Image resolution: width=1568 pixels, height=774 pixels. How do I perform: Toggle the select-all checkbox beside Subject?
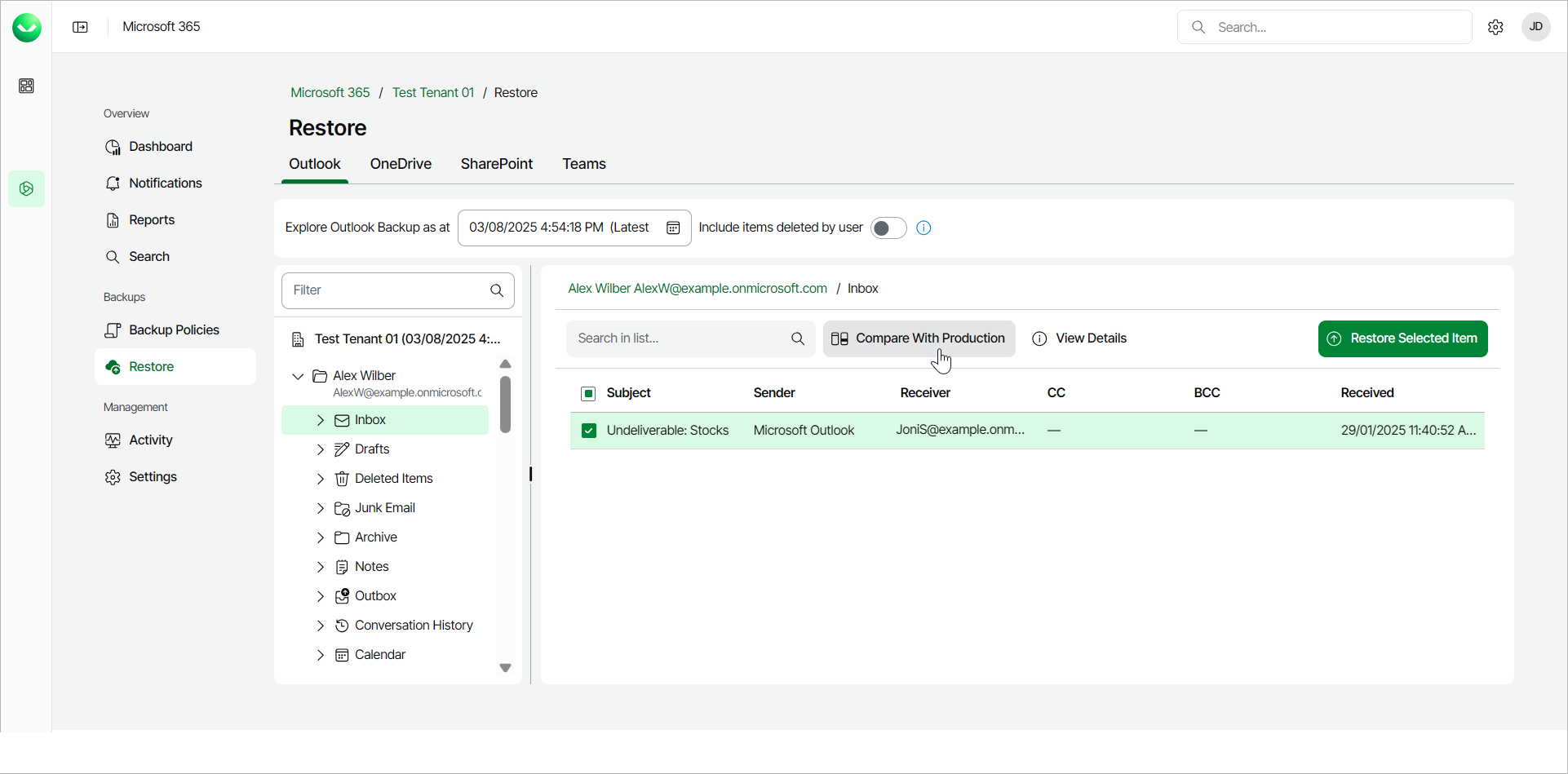(588, 393)
